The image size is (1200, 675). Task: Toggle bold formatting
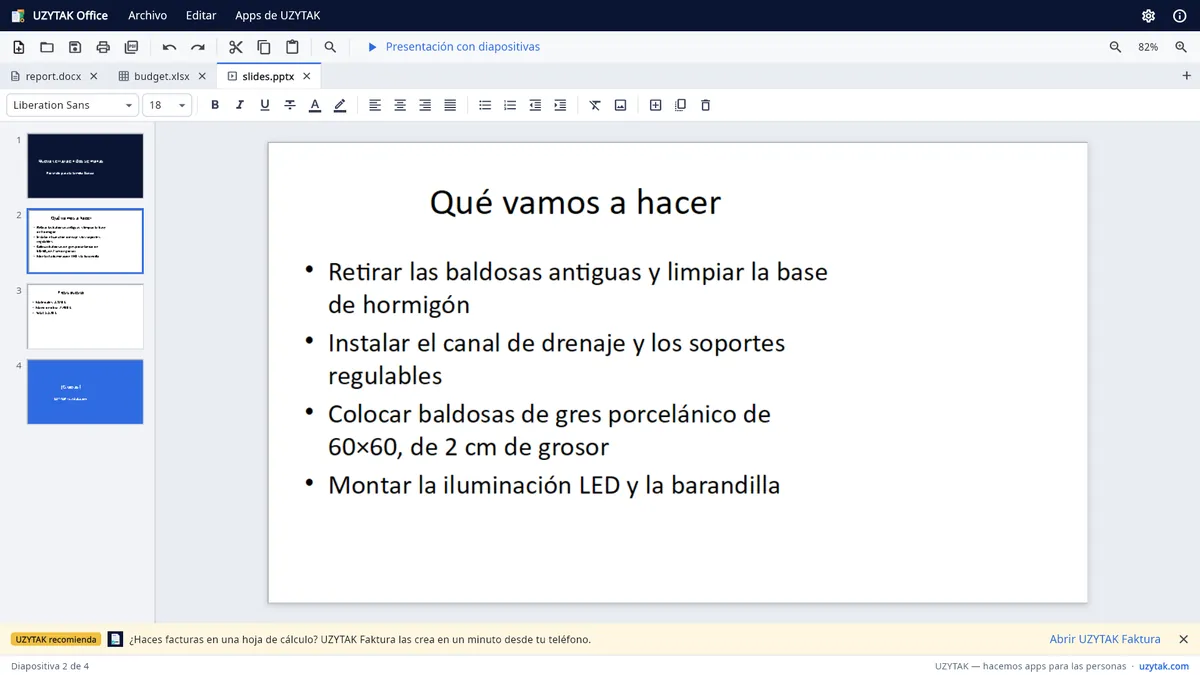(x=215, y=105)
